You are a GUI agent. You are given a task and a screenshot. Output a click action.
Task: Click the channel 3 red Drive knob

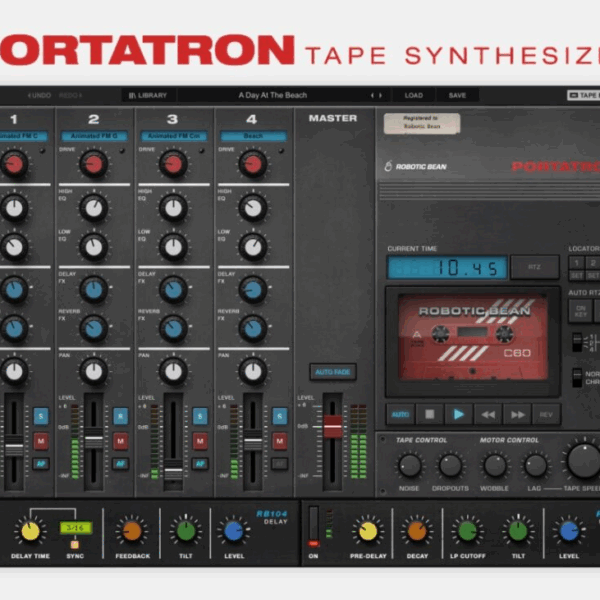point(173,164)
